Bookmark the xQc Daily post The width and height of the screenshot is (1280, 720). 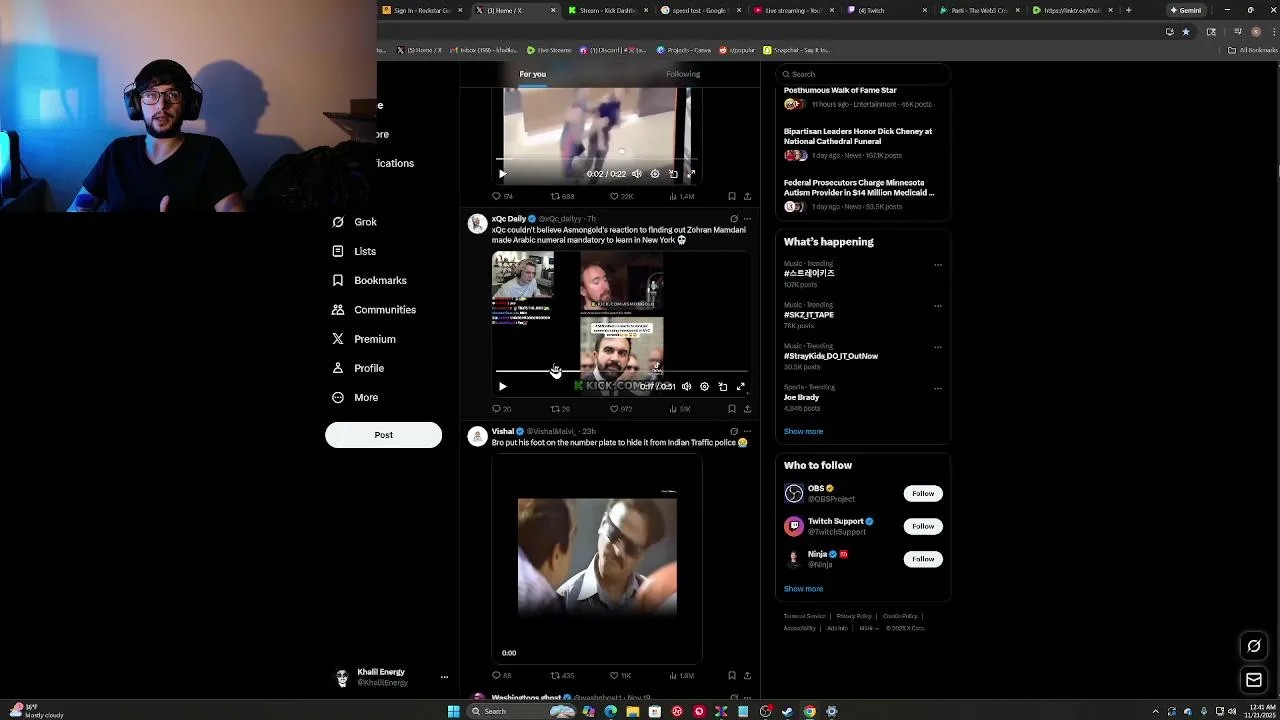[732, 409]
